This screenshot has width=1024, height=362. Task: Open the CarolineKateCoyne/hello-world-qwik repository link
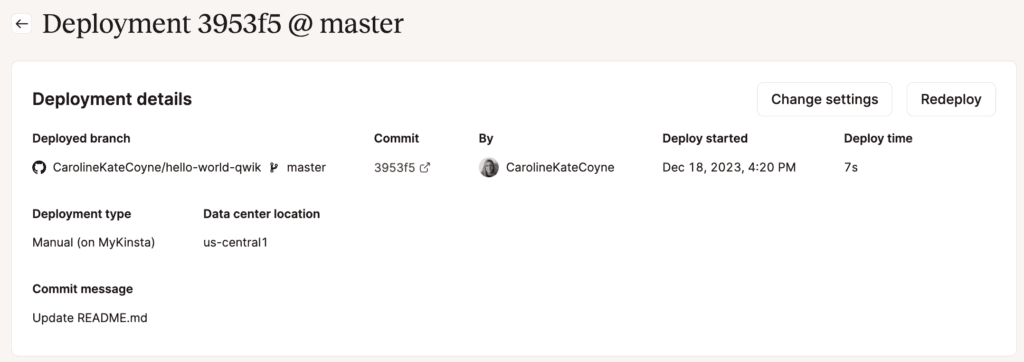(x=157, y=168)
